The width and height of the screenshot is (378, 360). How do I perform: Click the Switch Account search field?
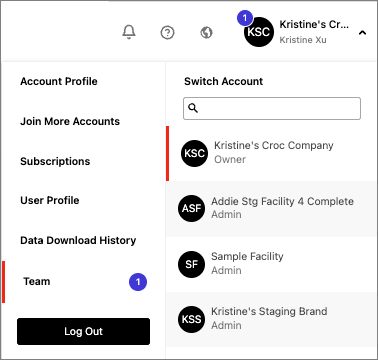point(272,108)
